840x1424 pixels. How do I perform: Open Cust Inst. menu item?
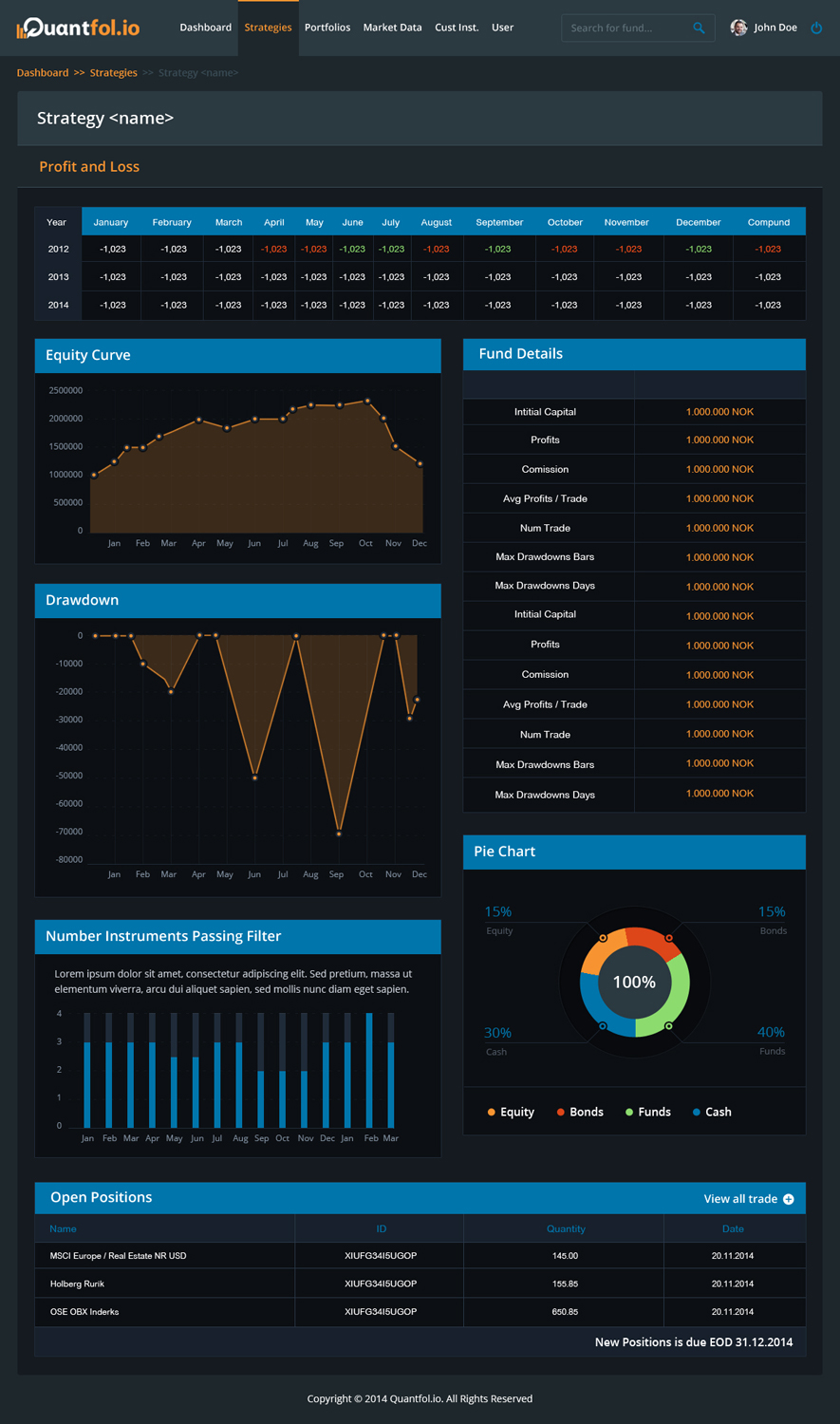(457, 28)
